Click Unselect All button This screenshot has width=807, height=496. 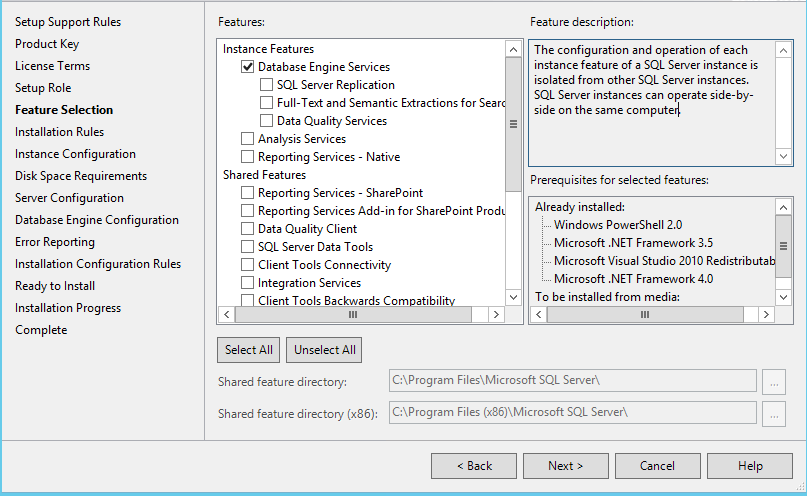pos(324,350)
